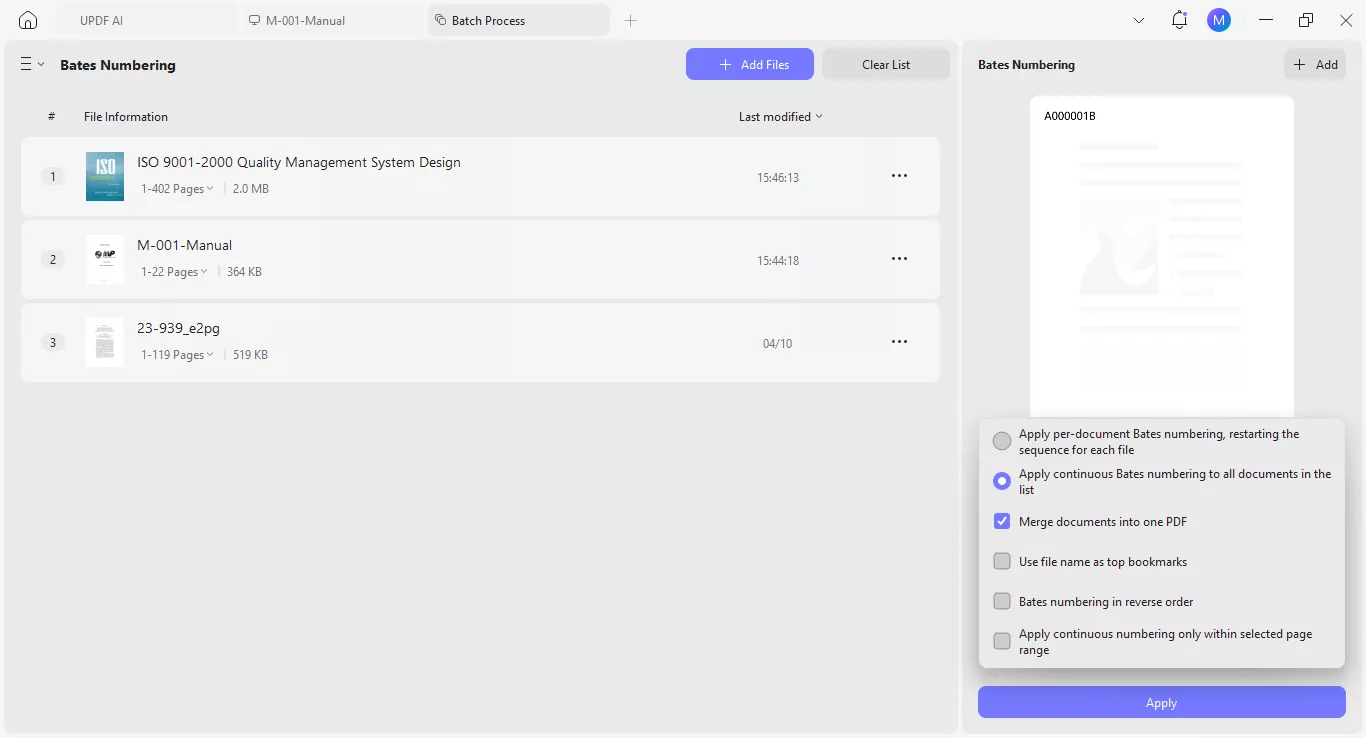This screenshot has width=1366, height=738.
Task: Open more options for M-001-Manual
Action: [899, 258]
